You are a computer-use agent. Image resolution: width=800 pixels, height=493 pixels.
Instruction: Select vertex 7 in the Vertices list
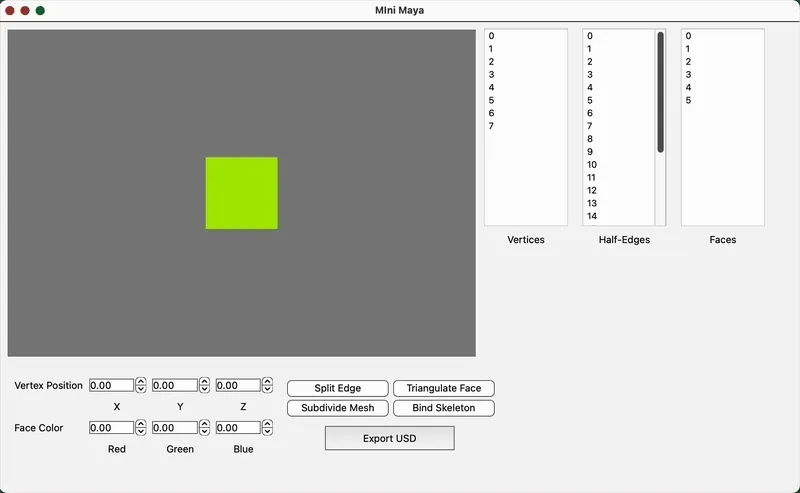pyautogui.click(x=492, y=126)
